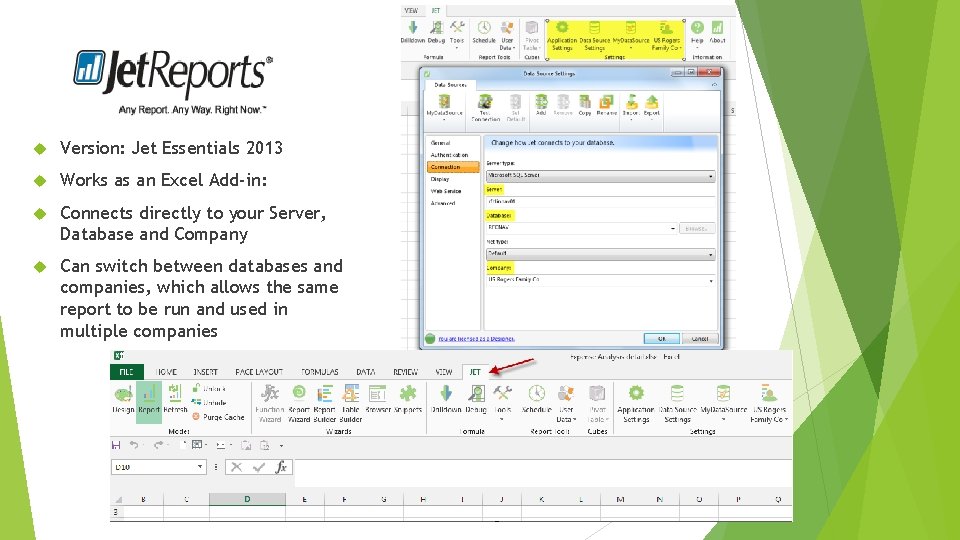Open the User Data dropdown in the large ribbon
The image size is (960, 540).
click(x=566, y=404)
